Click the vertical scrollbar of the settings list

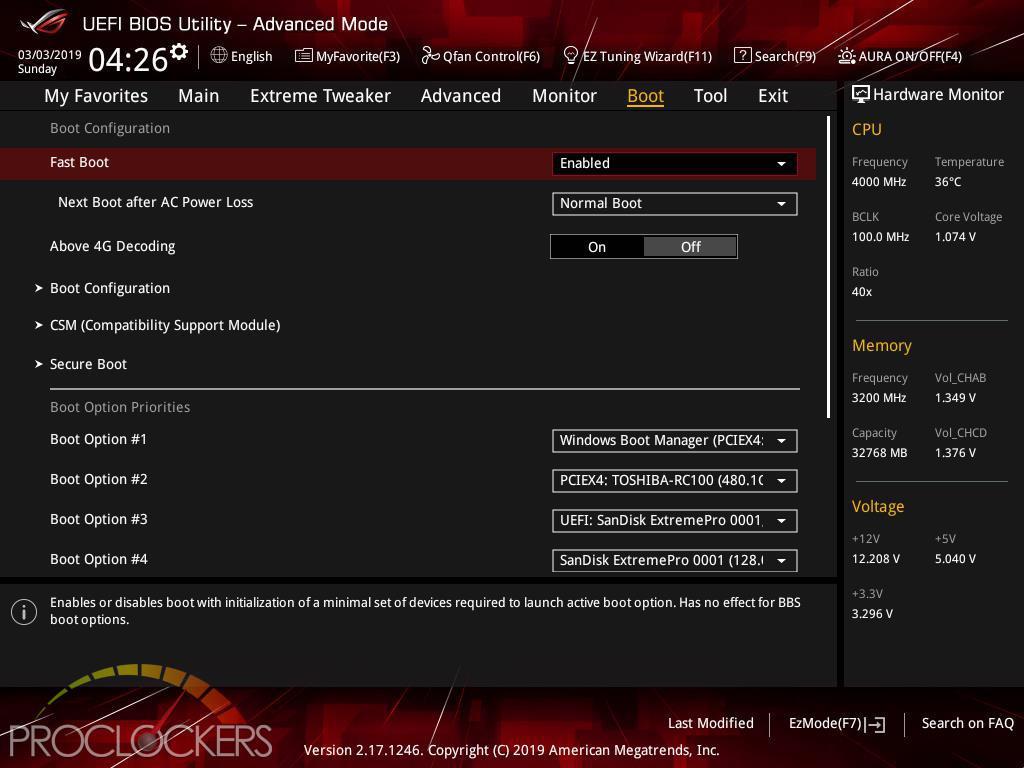[x=828, y=267]
